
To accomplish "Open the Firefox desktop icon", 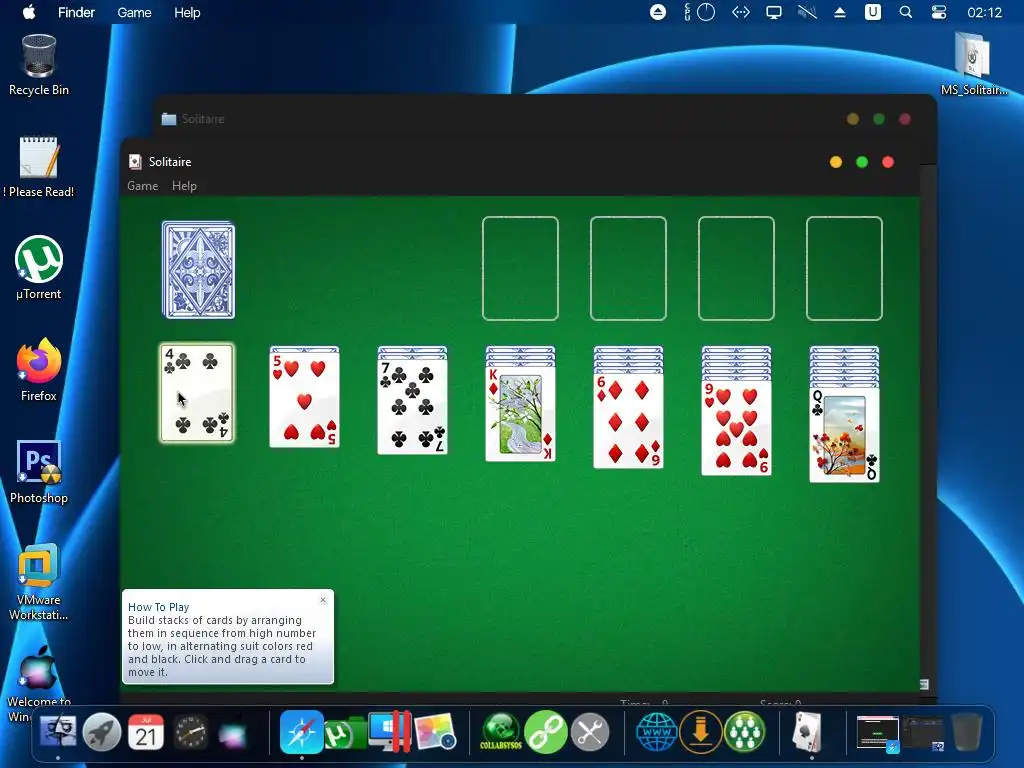I will click(x=39, y=370).
